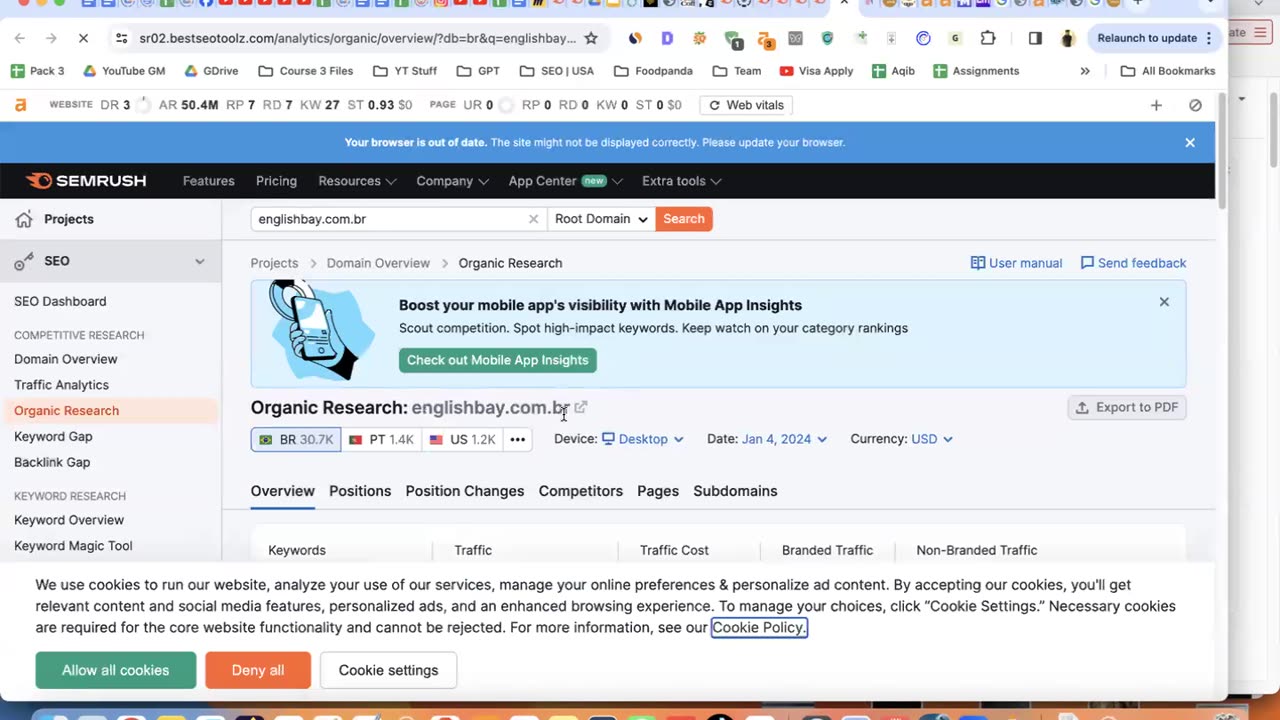Accept cookies with Allow all cookies
This screenshot has width=1280, height=720.
pos(116,670)
